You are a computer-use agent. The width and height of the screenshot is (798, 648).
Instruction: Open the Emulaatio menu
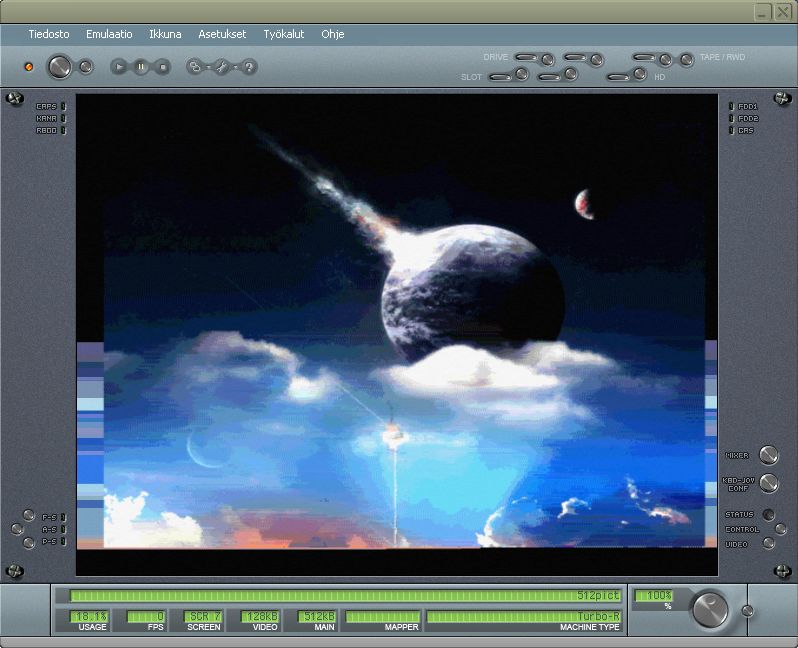[x=109, y=34]
